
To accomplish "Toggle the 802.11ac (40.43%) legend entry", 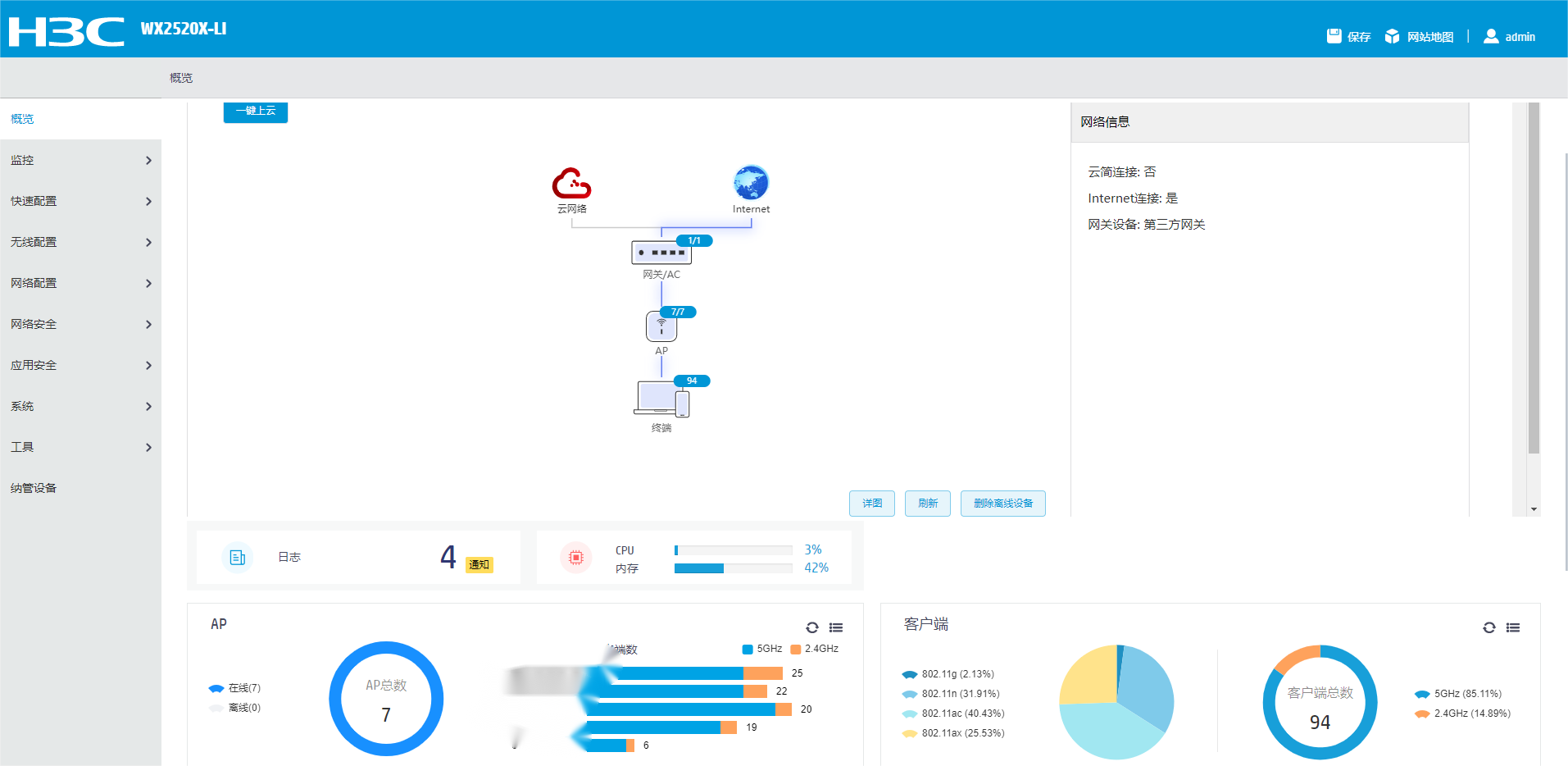I will 953,714.
